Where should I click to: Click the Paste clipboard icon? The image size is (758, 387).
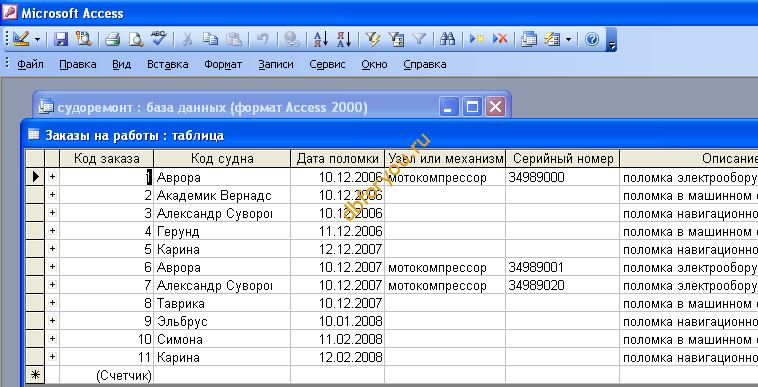(x=234, y=39)
